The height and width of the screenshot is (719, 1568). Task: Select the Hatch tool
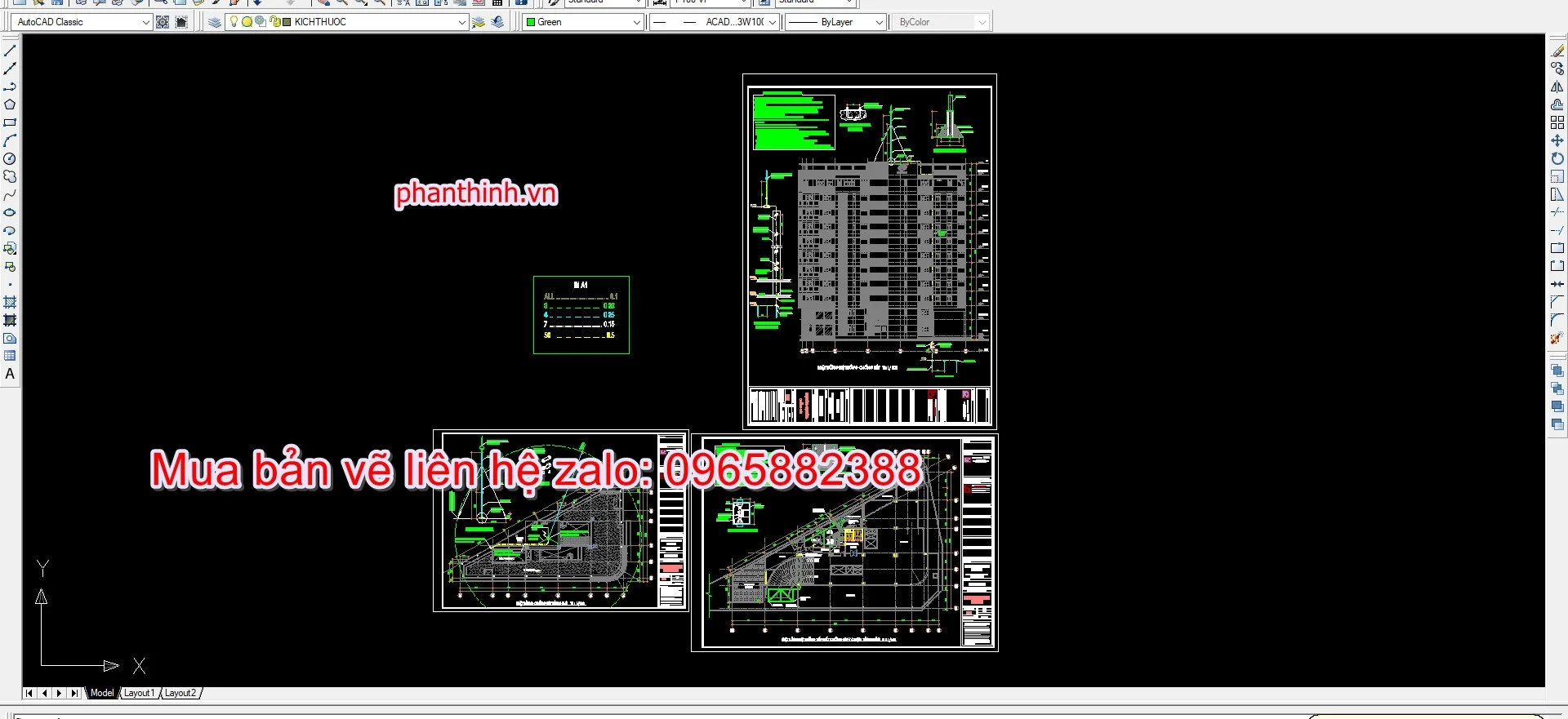click(x=10, y=302)
